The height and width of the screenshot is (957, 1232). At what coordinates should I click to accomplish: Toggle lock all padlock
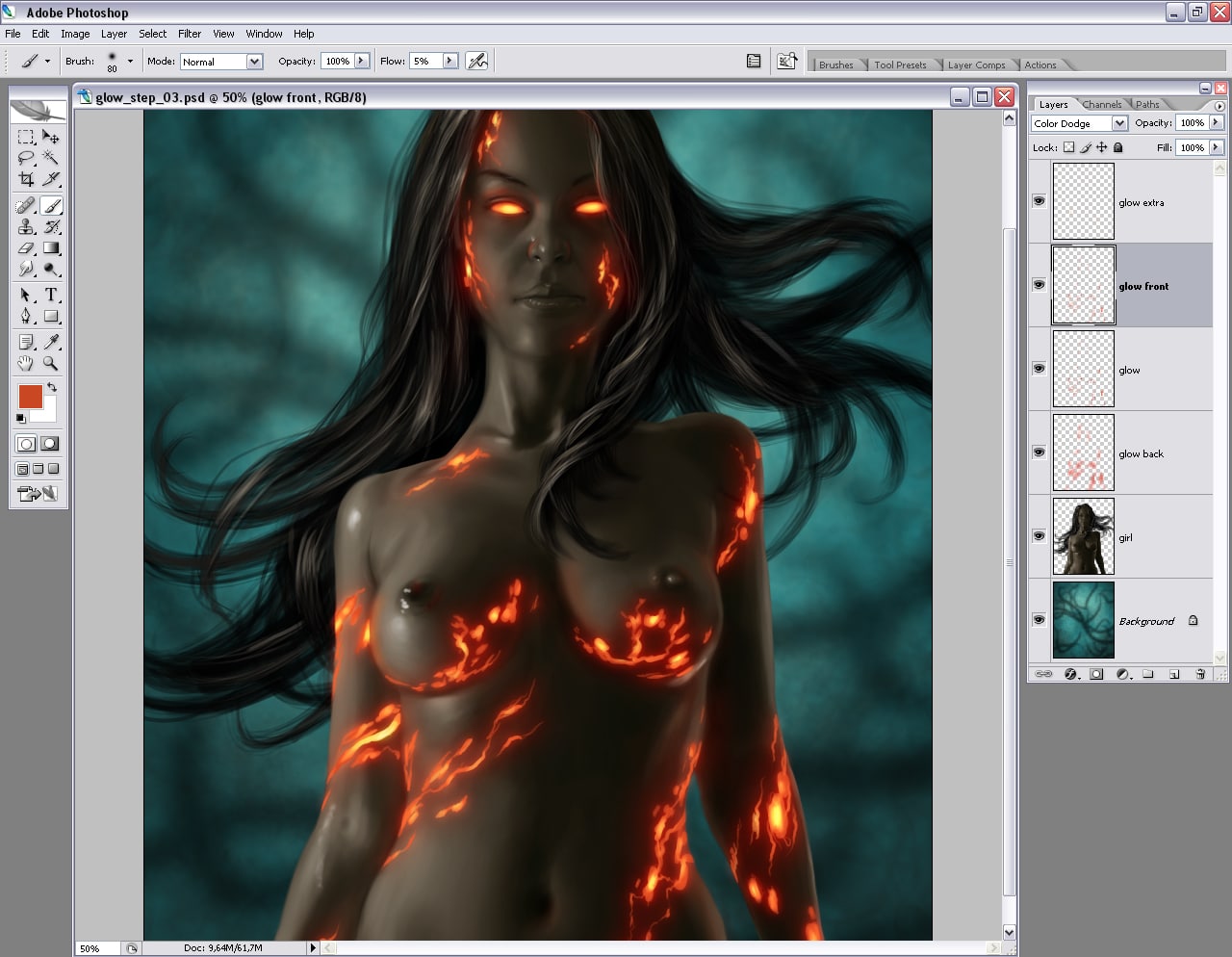[x=1117, y=147]
